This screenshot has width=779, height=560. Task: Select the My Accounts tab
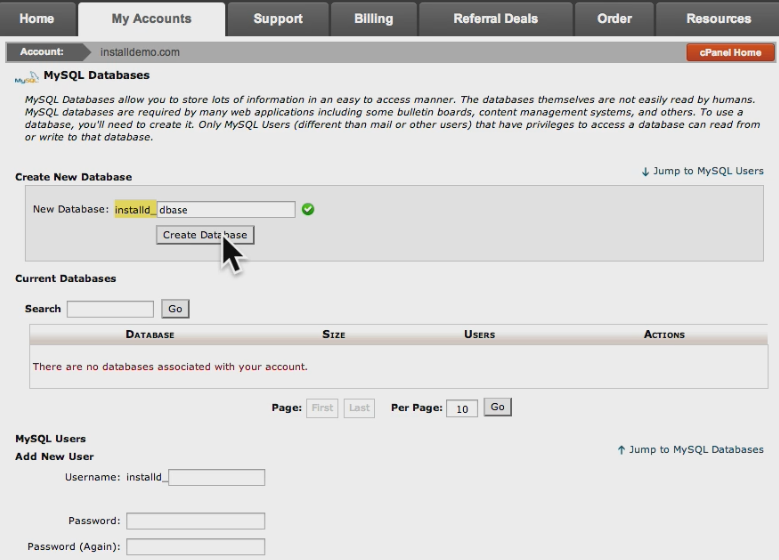coord(152,19)
